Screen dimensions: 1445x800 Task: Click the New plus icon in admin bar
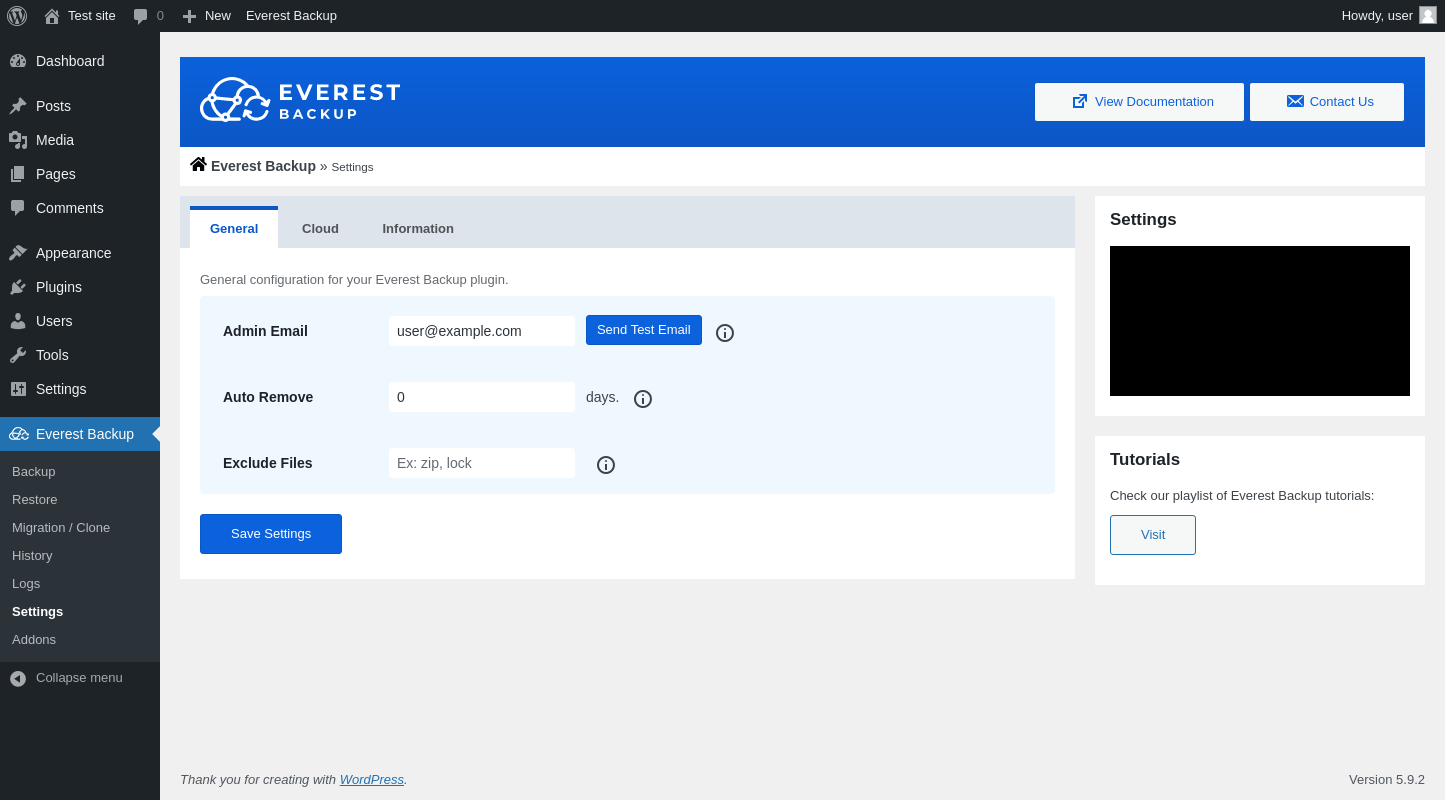point(189,16)
